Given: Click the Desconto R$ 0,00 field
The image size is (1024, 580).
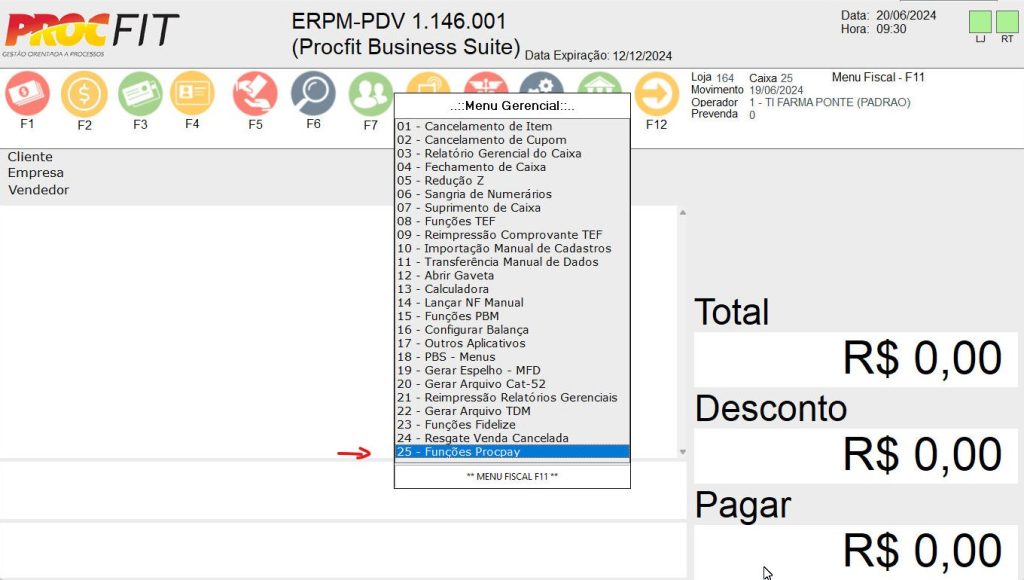Looking at the screenshot, I should (856, 455).
